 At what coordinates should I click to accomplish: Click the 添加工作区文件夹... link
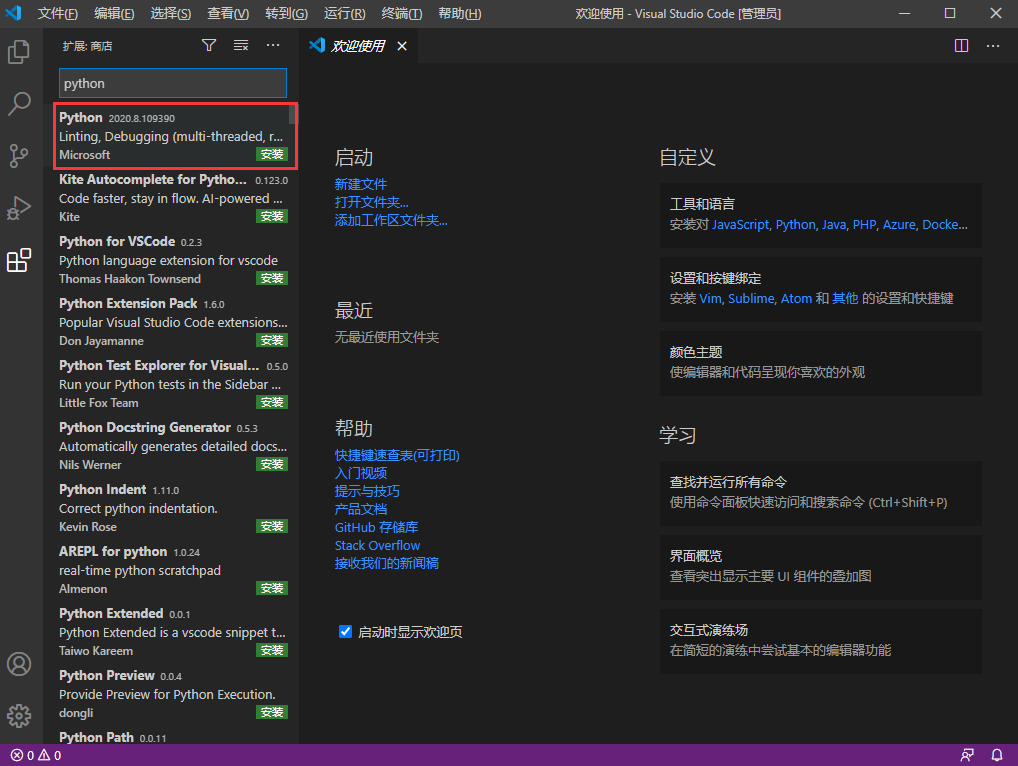[x=391, y=221]
